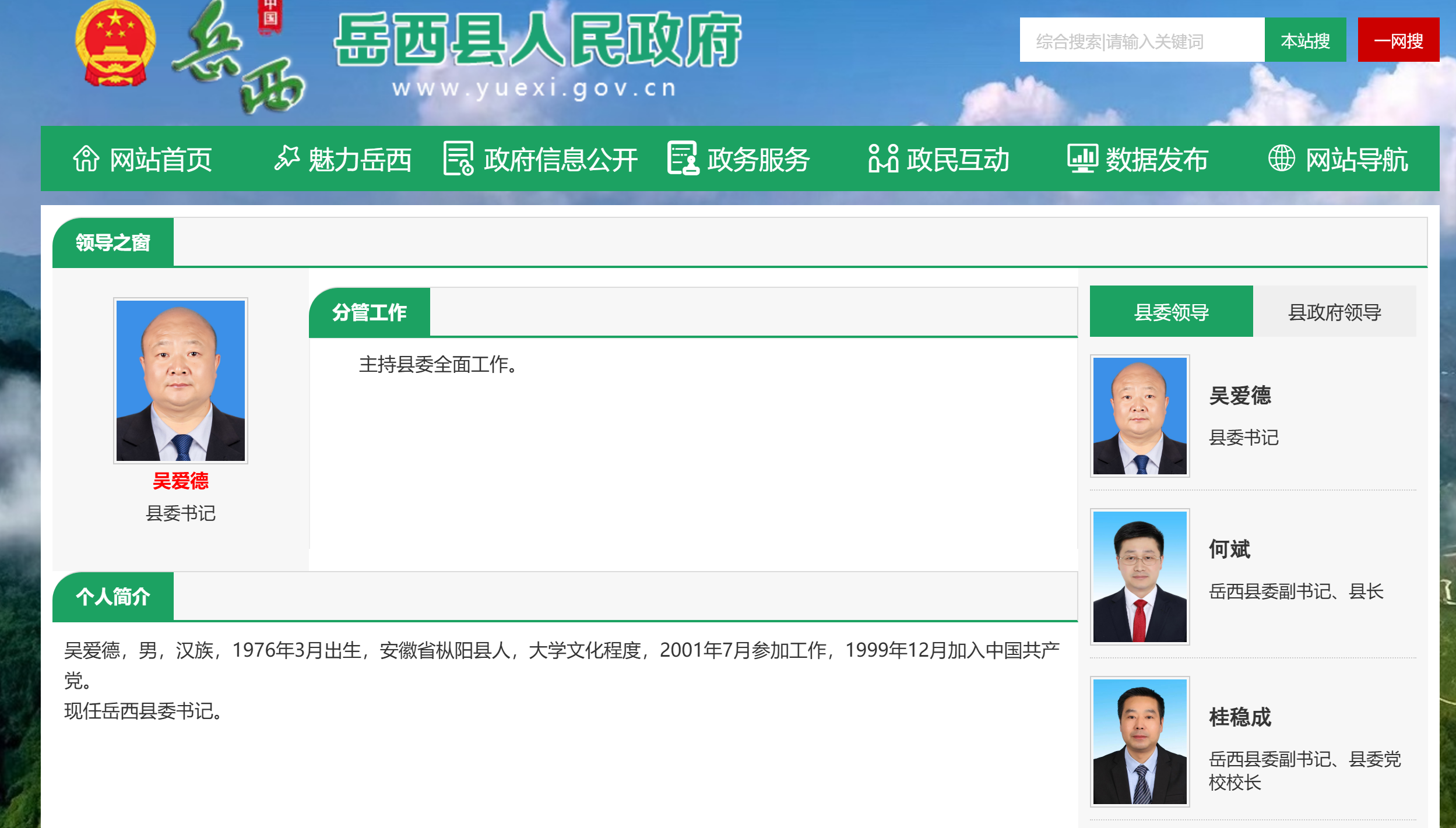Open the 政务服务 menu item
Image resolution: width=1456 pixels, height=828 pixels.
click(x=758, y=160)
